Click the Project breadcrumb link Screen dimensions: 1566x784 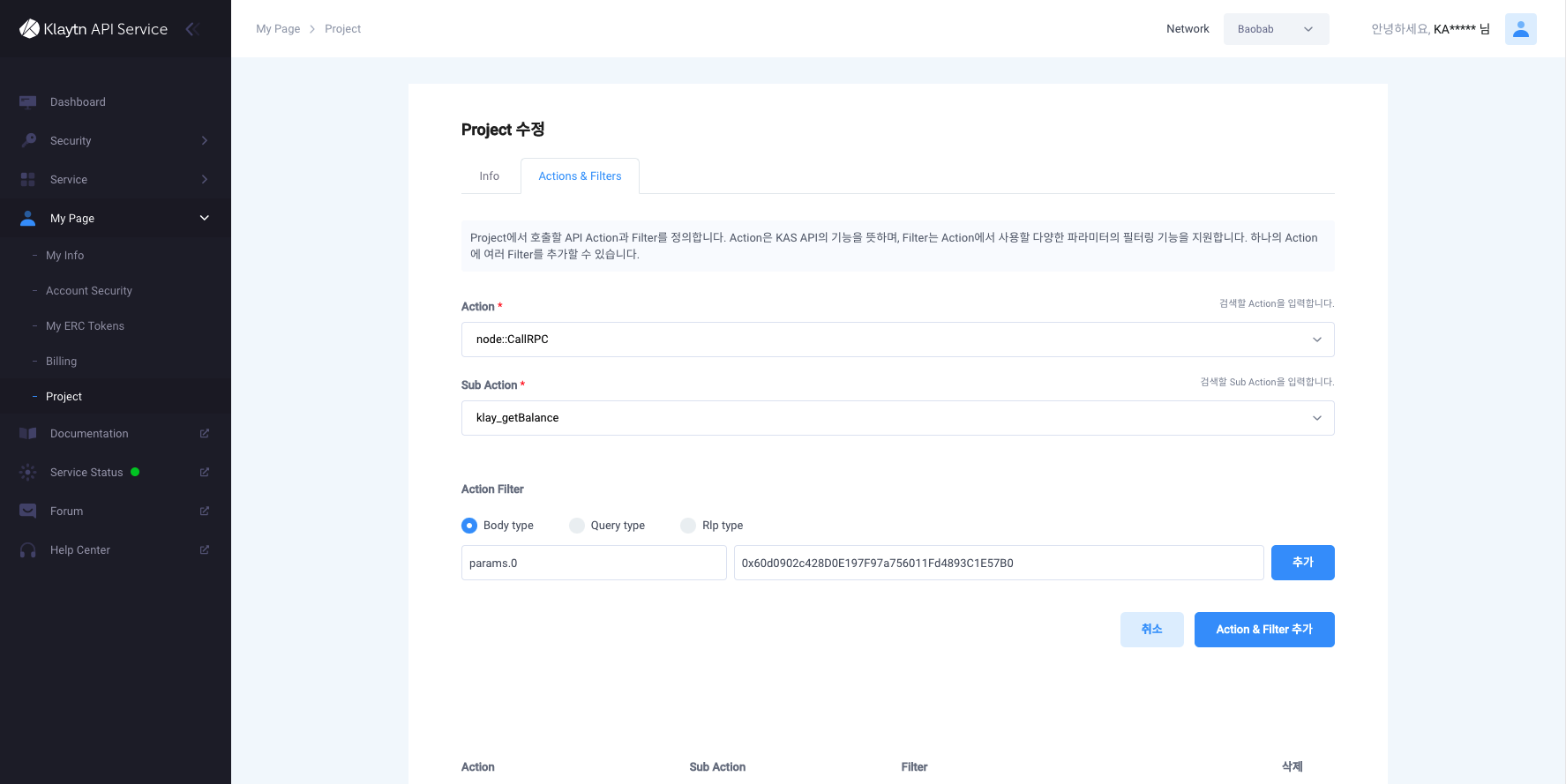(342, 29)
